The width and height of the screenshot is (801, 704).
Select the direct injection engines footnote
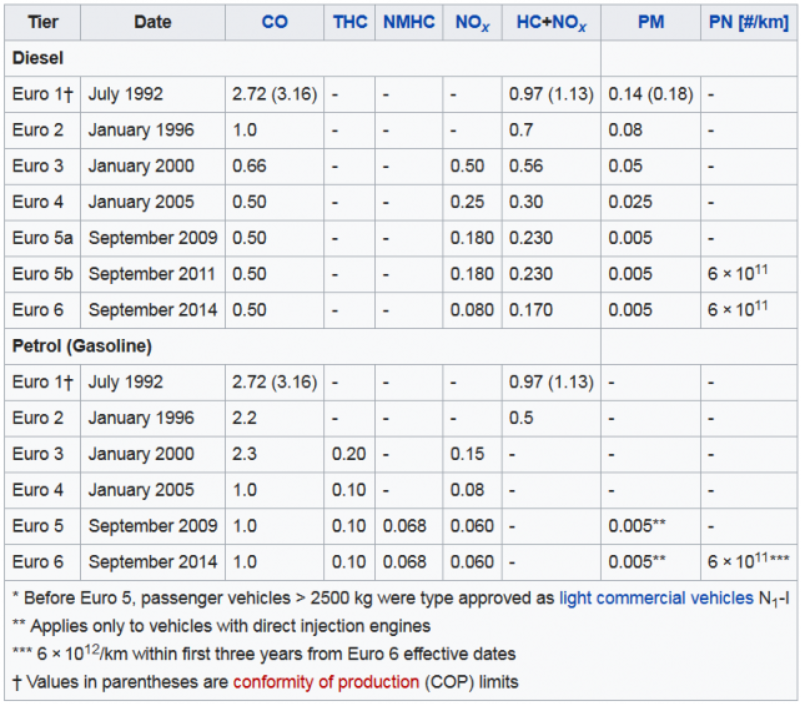click(222, 626)
